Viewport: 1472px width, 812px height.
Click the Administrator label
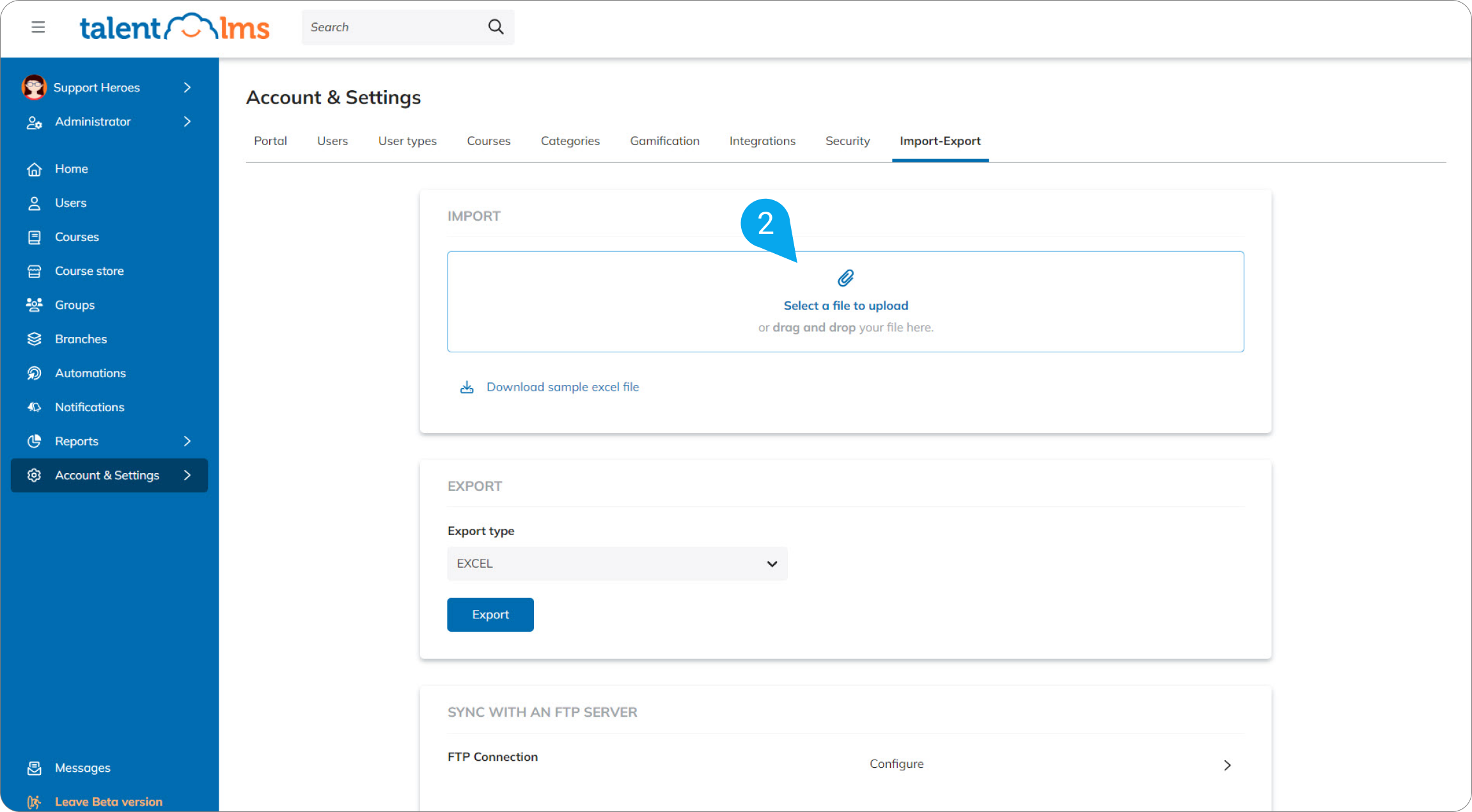pyautogui.click(x=93, y=121)
